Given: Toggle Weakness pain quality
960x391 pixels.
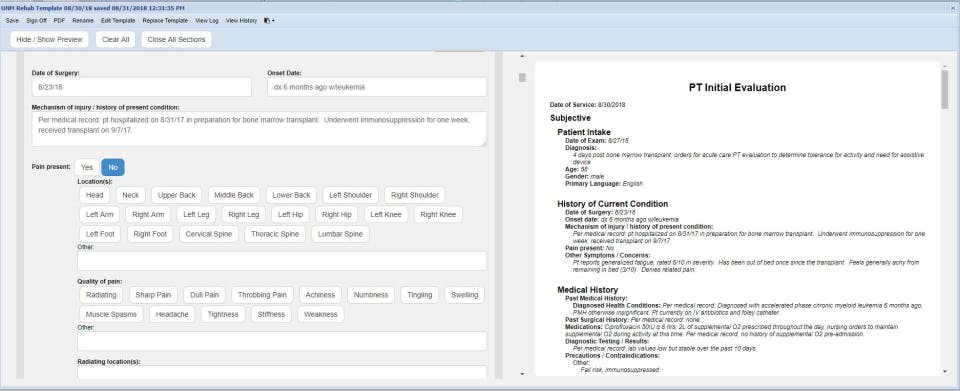Looking at the screenshot, I should pos(321,315).
